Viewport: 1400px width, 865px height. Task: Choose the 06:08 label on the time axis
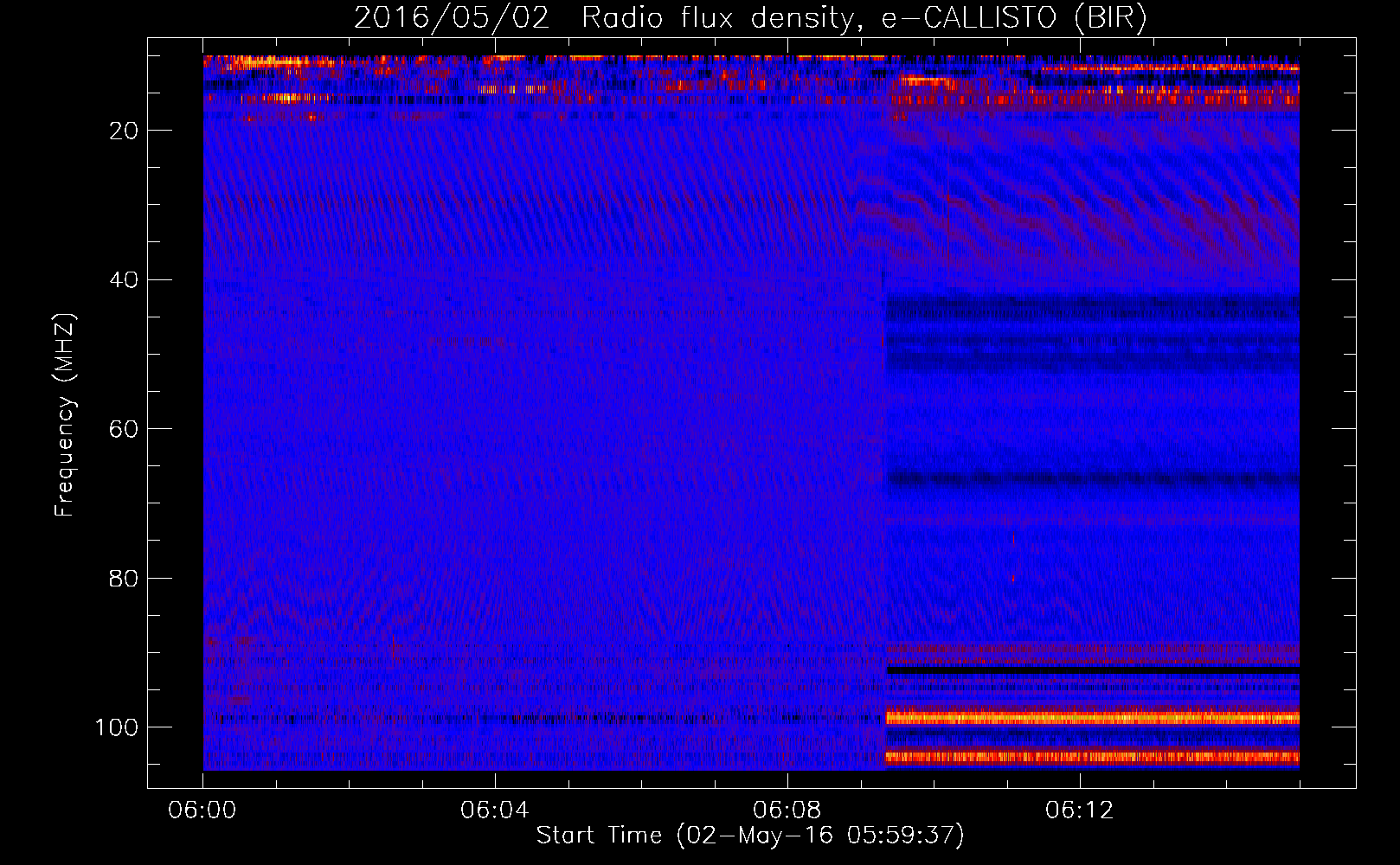click(787, 811)
